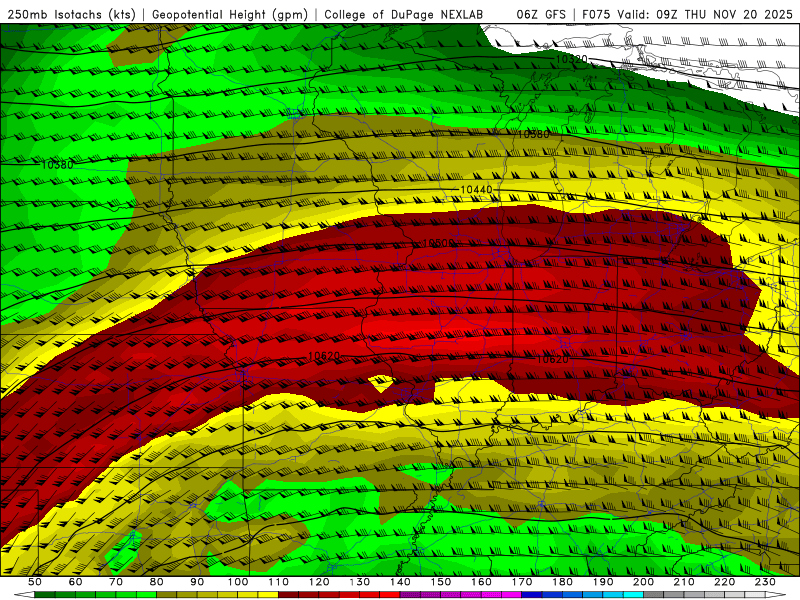Click the "College of DuPage NEXLAB" credit
Screen dimensions: 800x600
(x=403, y=14)
